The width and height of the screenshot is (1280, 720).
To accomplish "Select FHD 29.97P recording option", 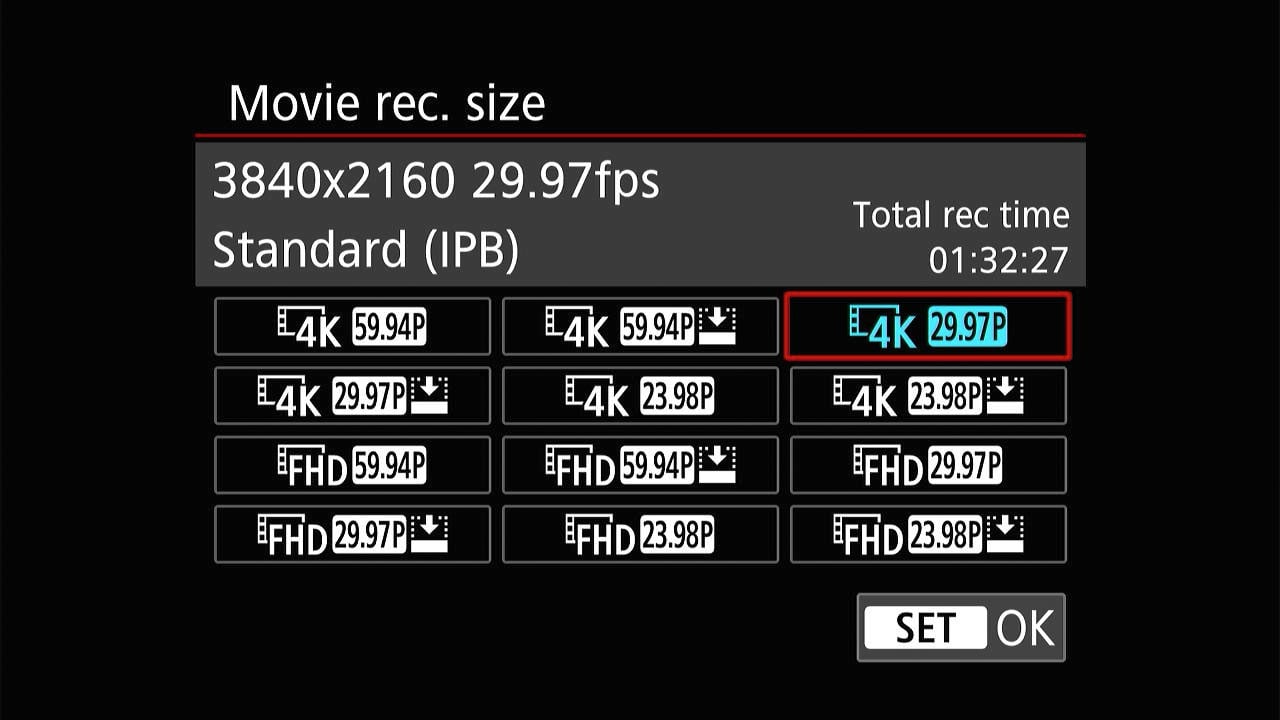I will (928, 465).
